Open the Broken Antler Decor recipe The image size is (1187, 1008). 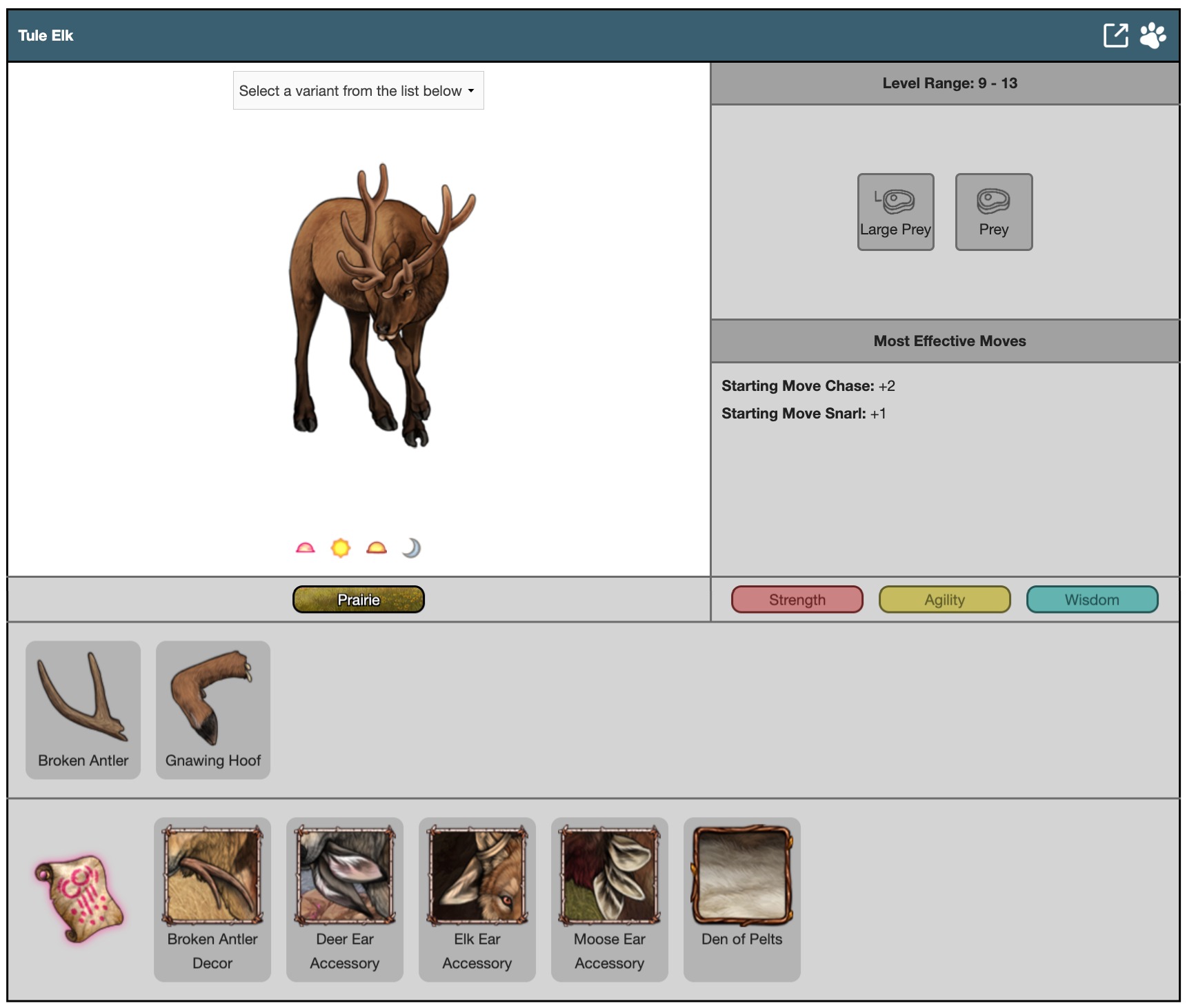tap(212, 899)
